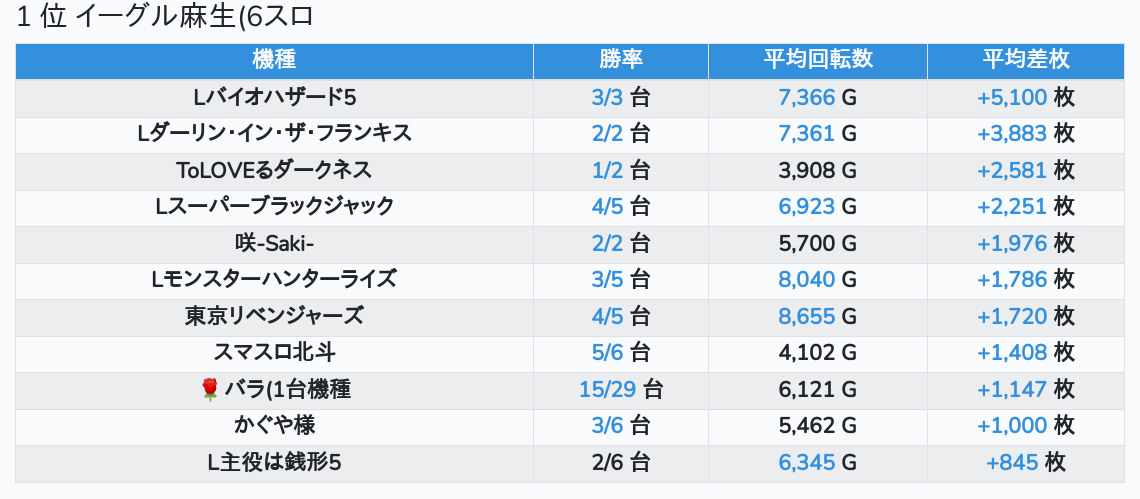
Task: Click the 8,655 average spins value
Action: [x=807, y=316]
